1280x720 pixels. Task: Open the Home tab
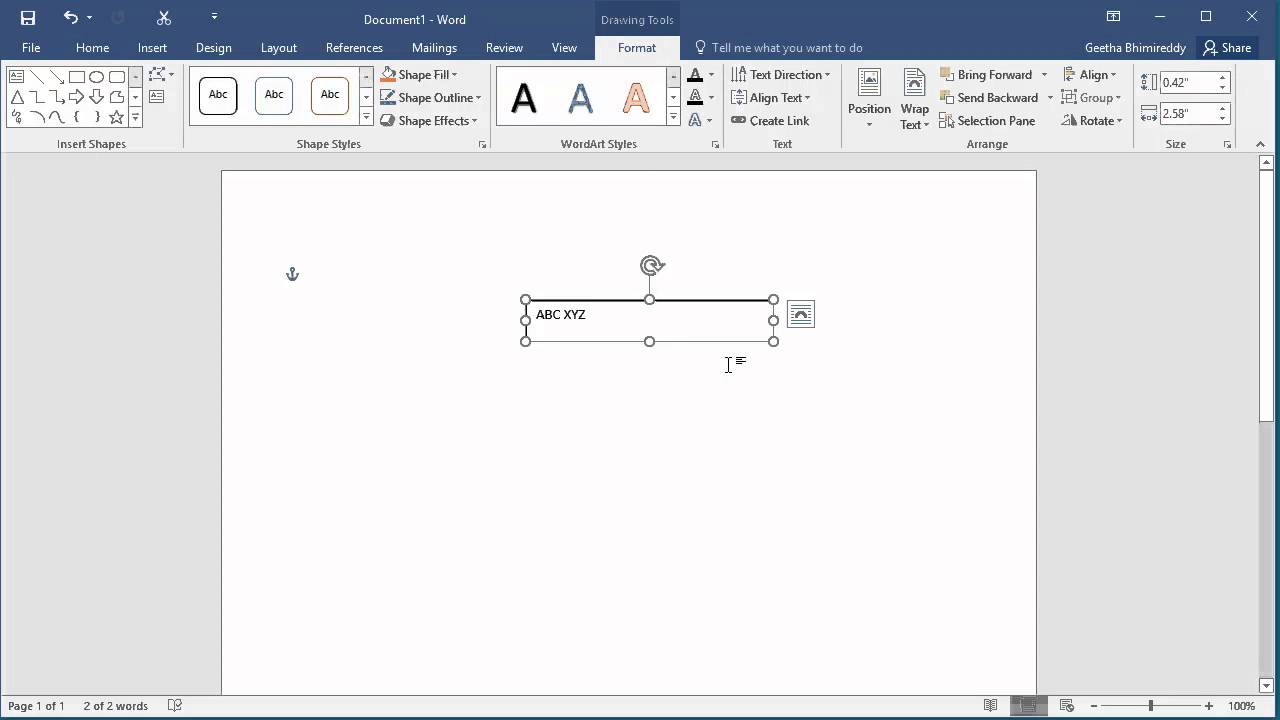point(92,48)
